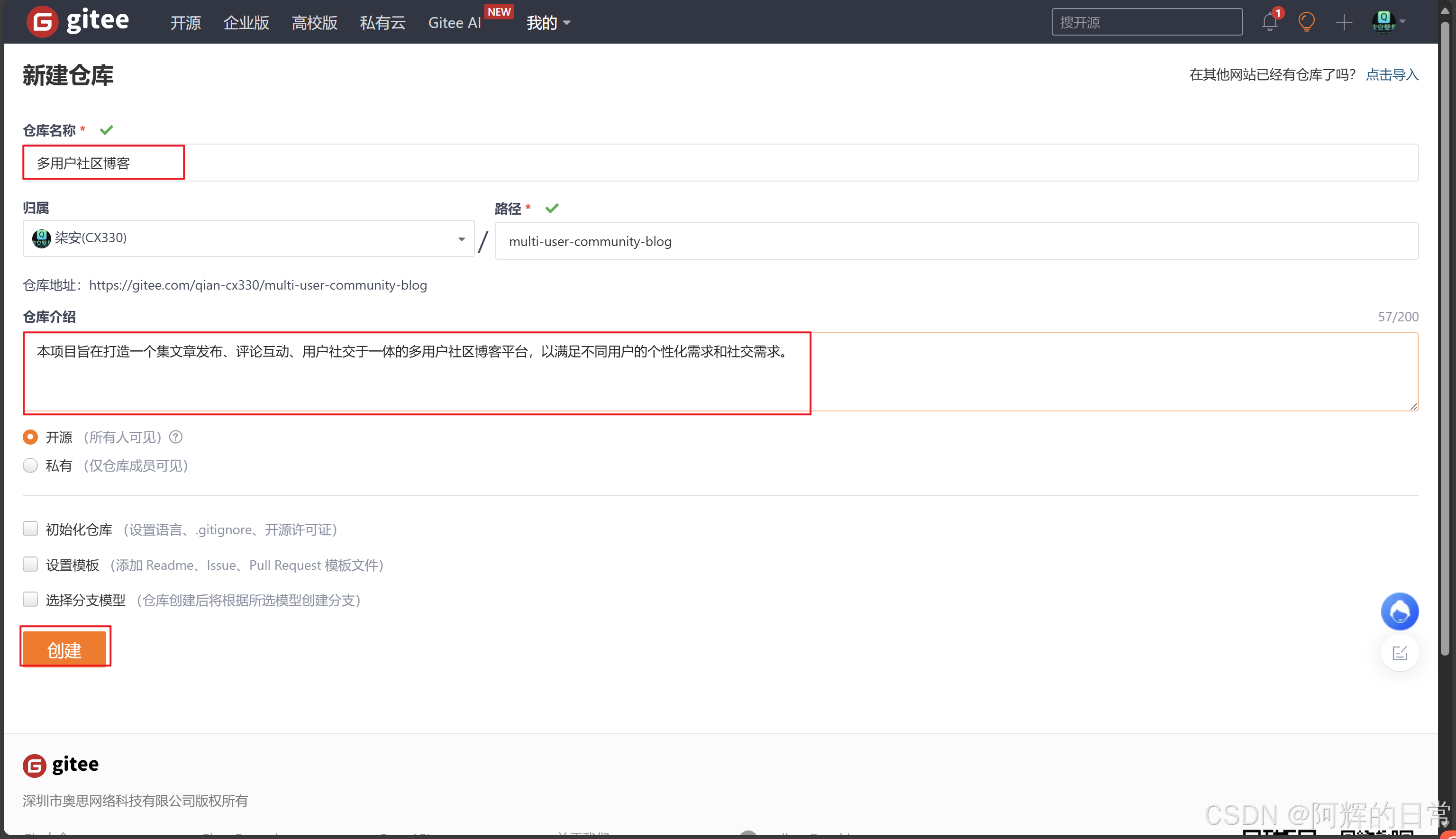Open the blue floating assistant icon
This screenshot has height=839, width=1456.
pos(1400,611)
